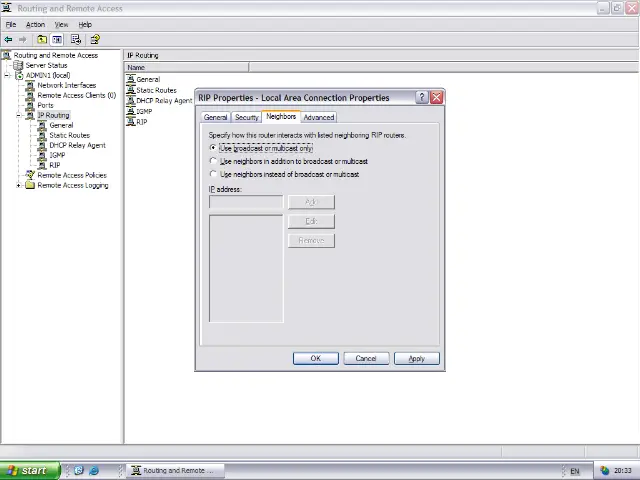This screenshot has height=480, width=640.
Task: Click the Internet Explorer quick launch icon
Action: [94, 471]
